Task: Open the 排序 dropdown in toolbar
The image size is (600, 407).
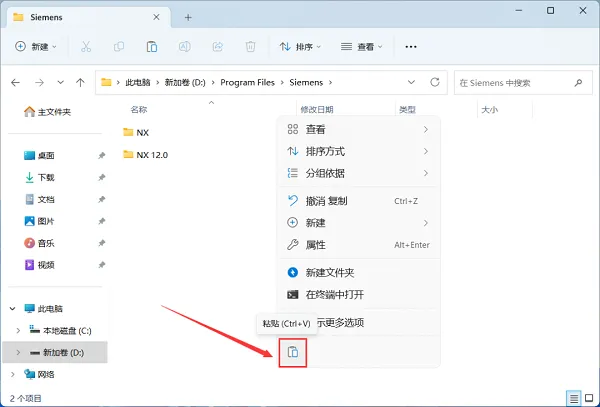Action: click(300, 47)
